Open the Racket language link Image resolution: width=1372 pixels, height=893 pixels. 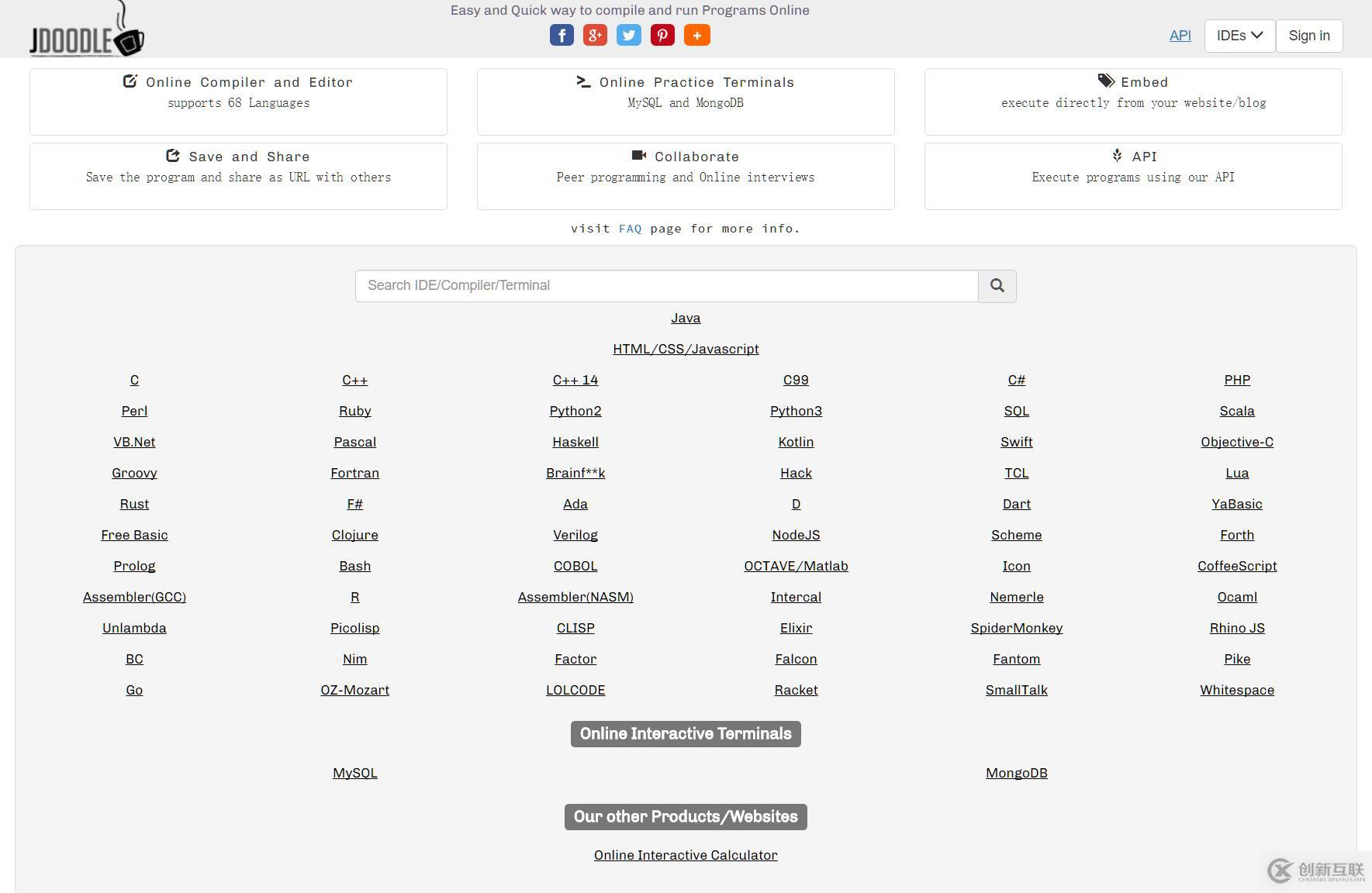pos(796,690)
